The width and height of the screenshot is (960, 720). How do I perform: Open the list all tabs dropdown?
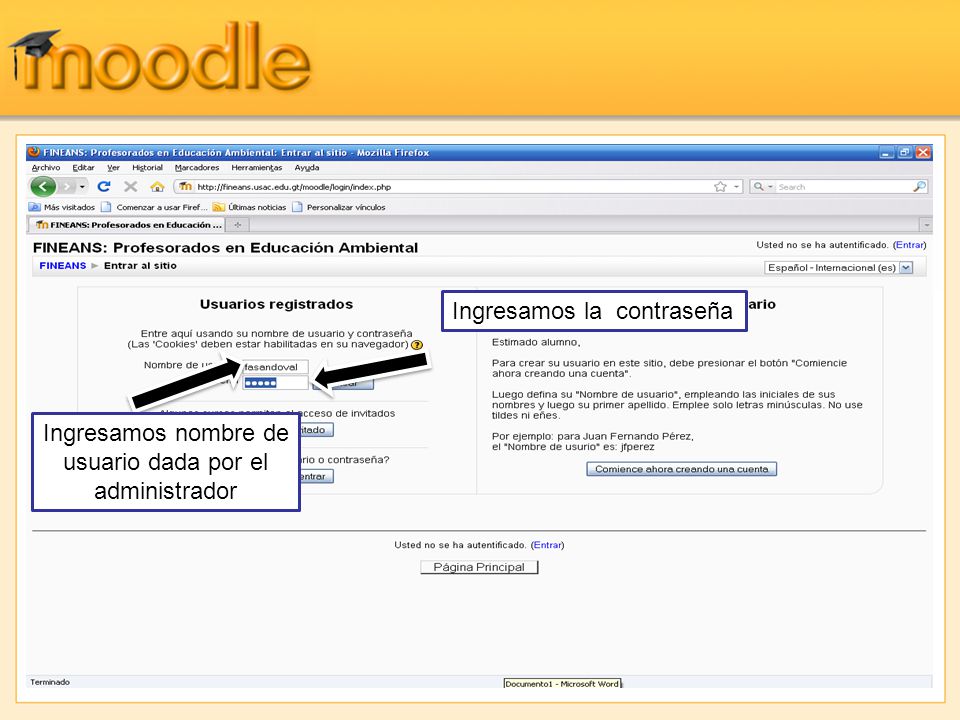pos(926,225)
